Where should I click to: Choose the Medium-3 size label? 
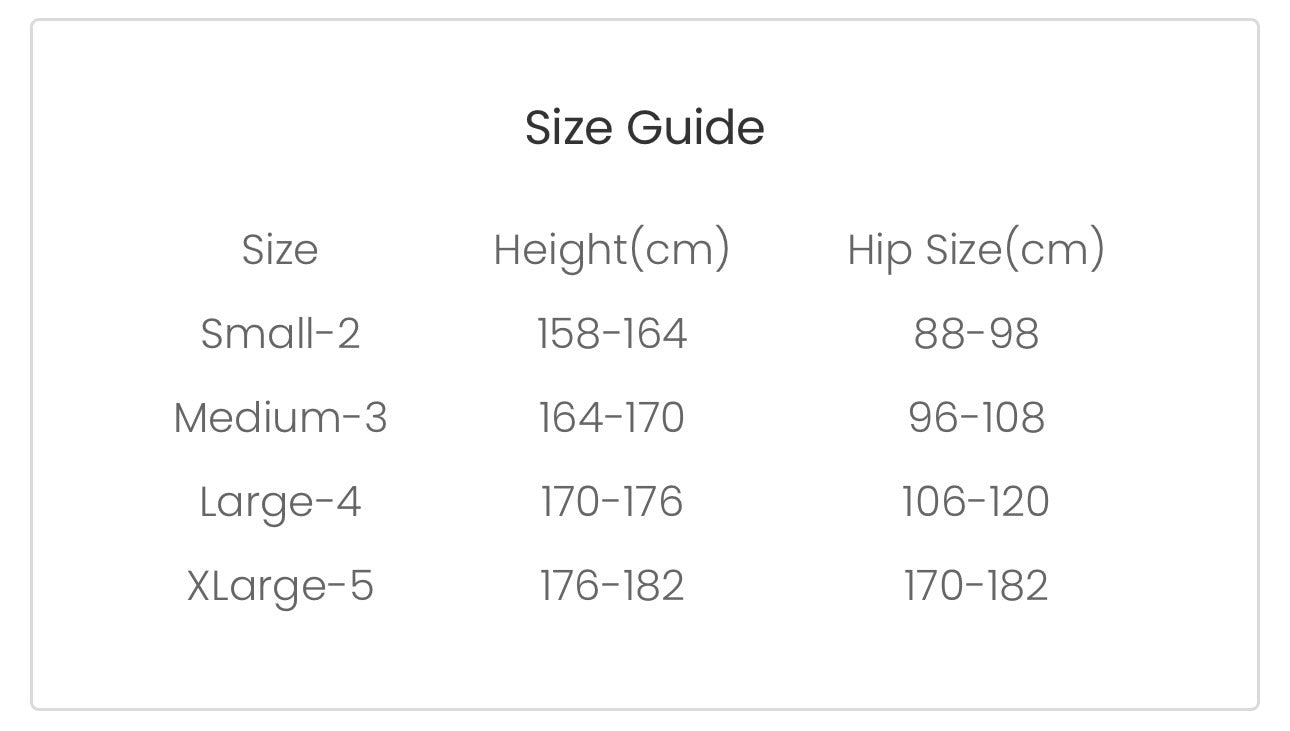[x=280, y=417]
